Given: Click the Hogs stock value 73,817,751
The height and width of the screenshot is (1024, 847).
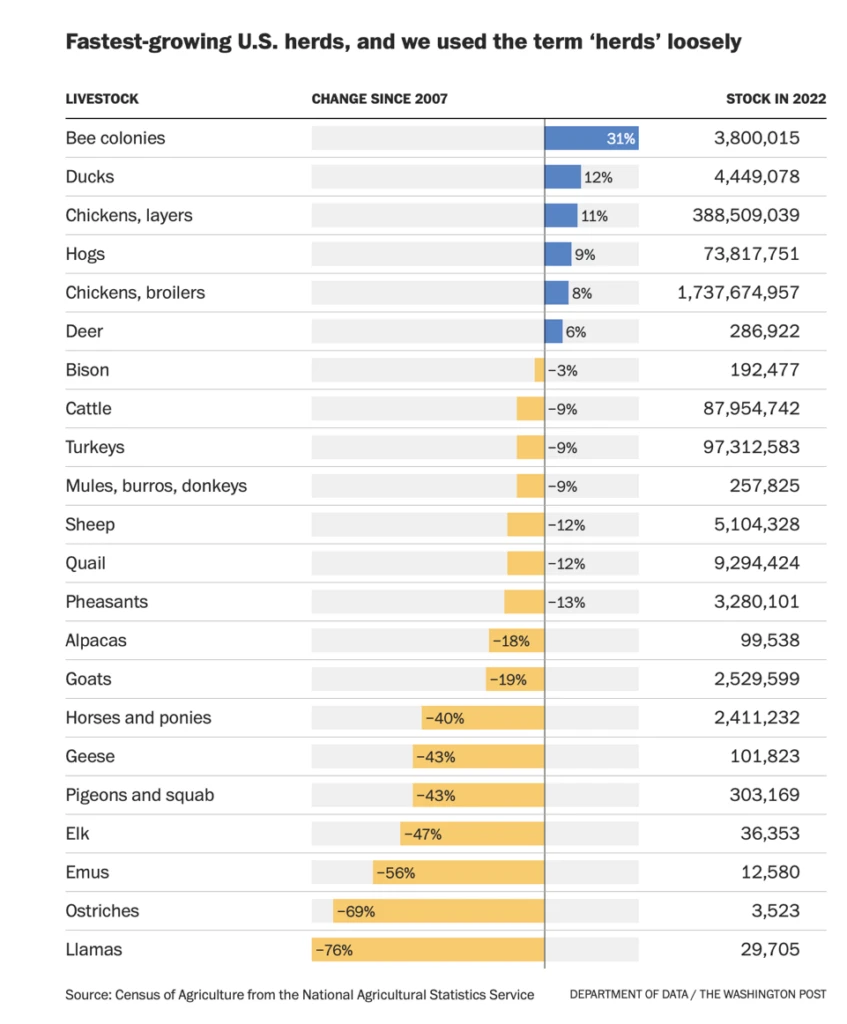Looking at the screenshot, I should point(751,254).
